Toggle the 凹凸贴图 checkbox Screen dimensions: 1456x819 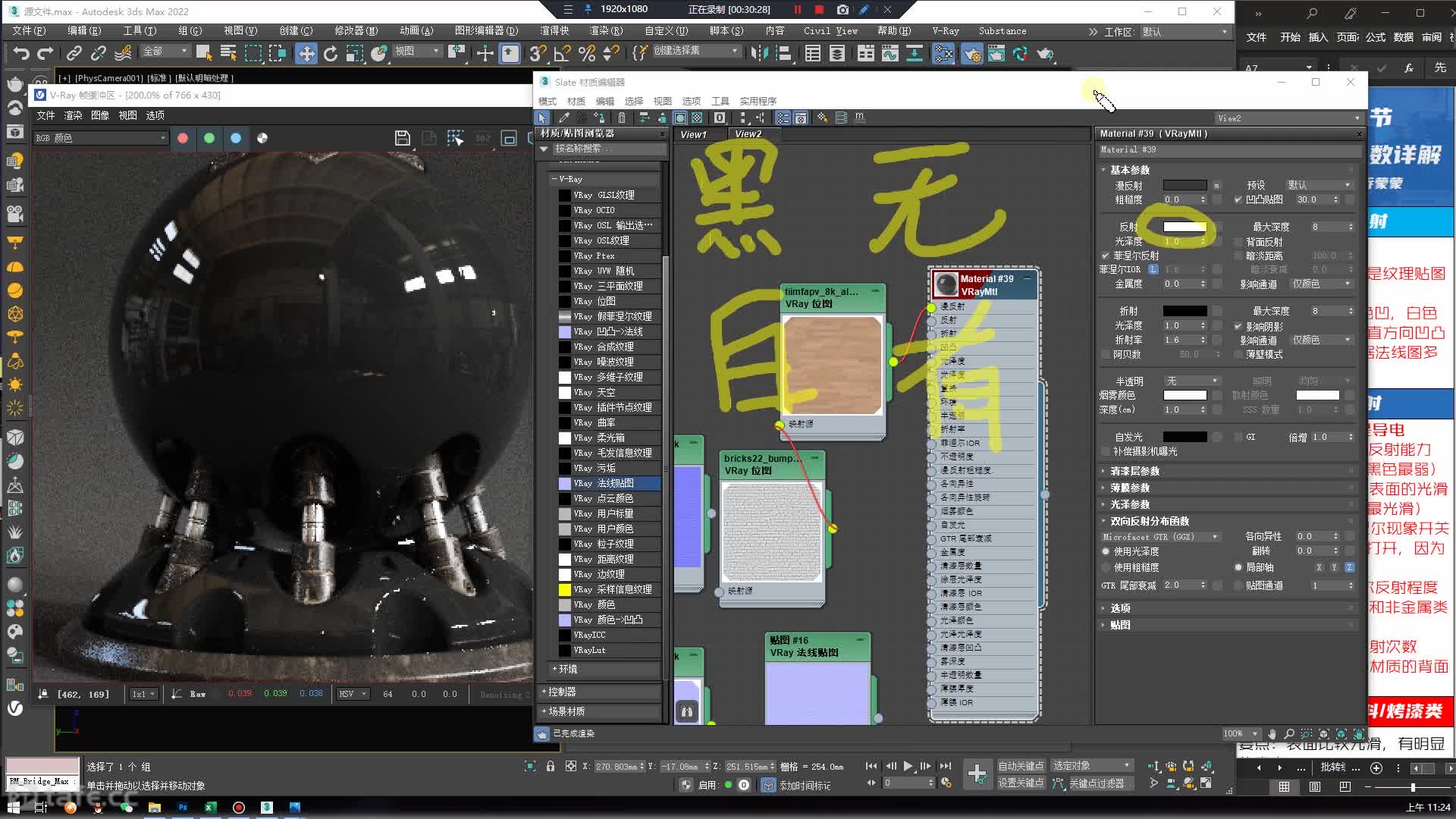point(1238,199)
